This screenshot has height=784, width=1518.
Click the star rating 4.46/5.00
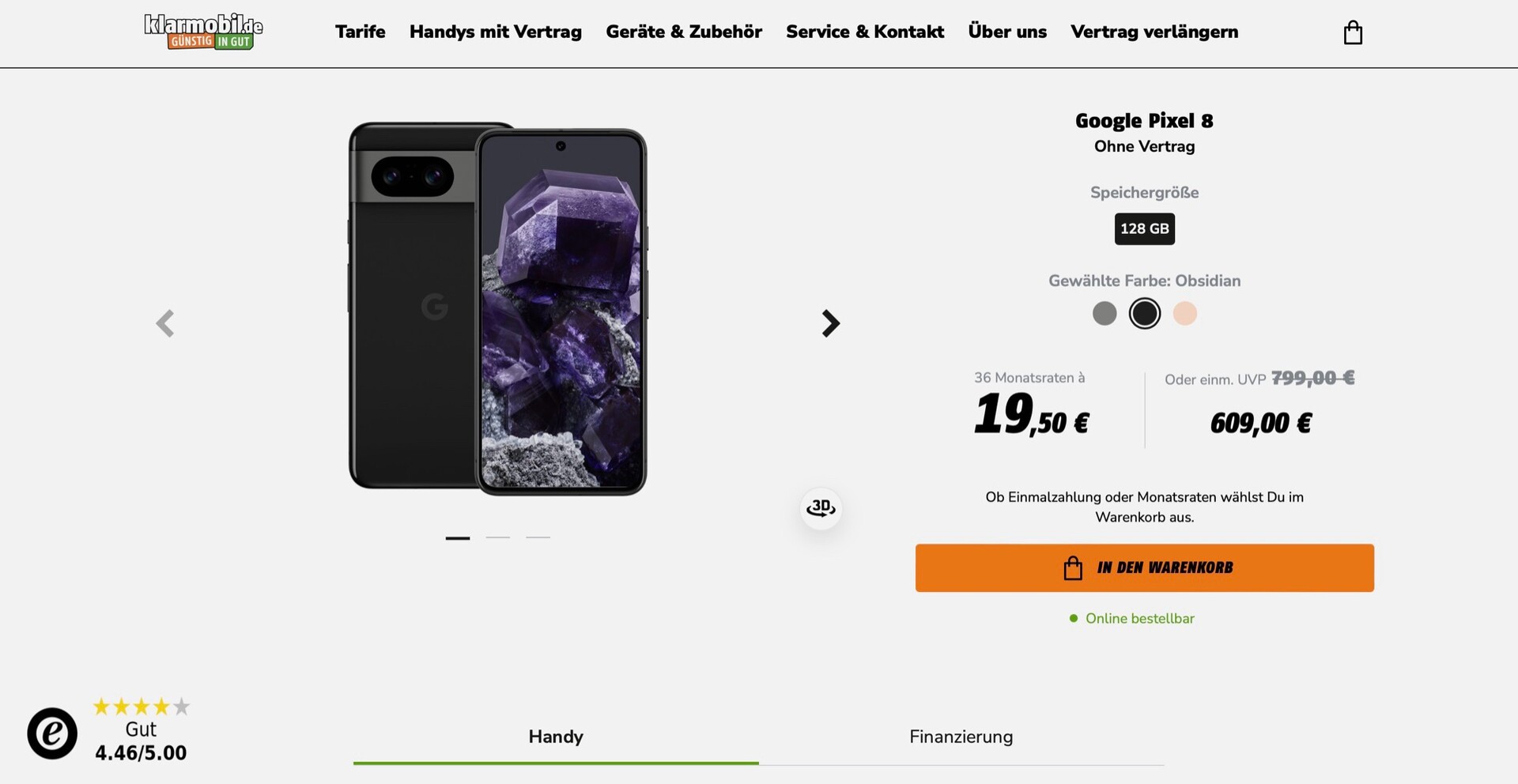(x=142, y=730)
